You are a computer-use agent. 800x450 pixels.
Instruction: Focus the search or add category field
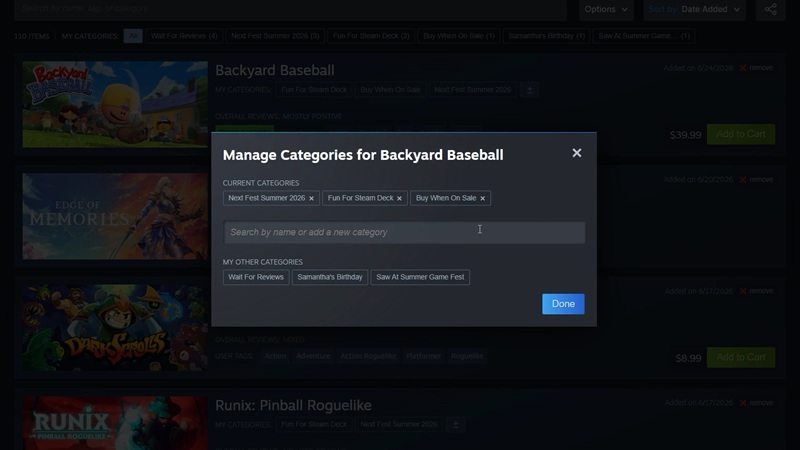pyautogui.click(x=404, y=232)
